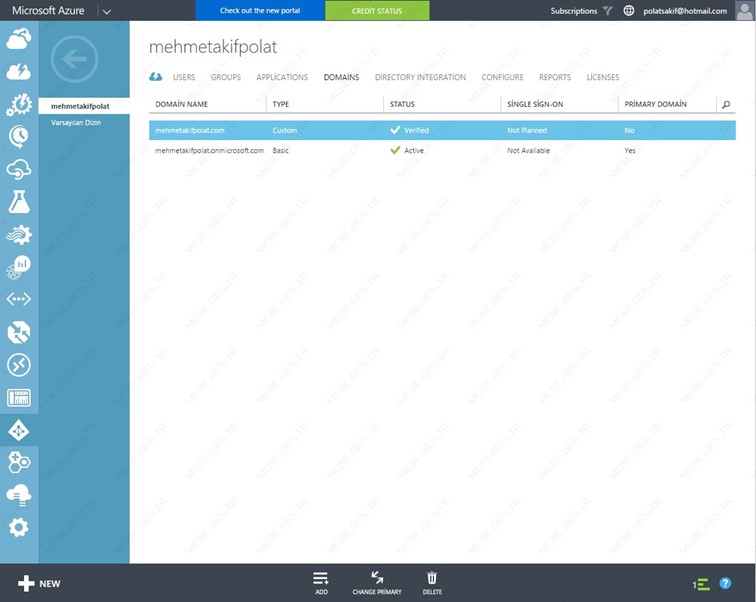
Task: Open Active Directory diamond sidebar icon
Action: coord(19,430)
